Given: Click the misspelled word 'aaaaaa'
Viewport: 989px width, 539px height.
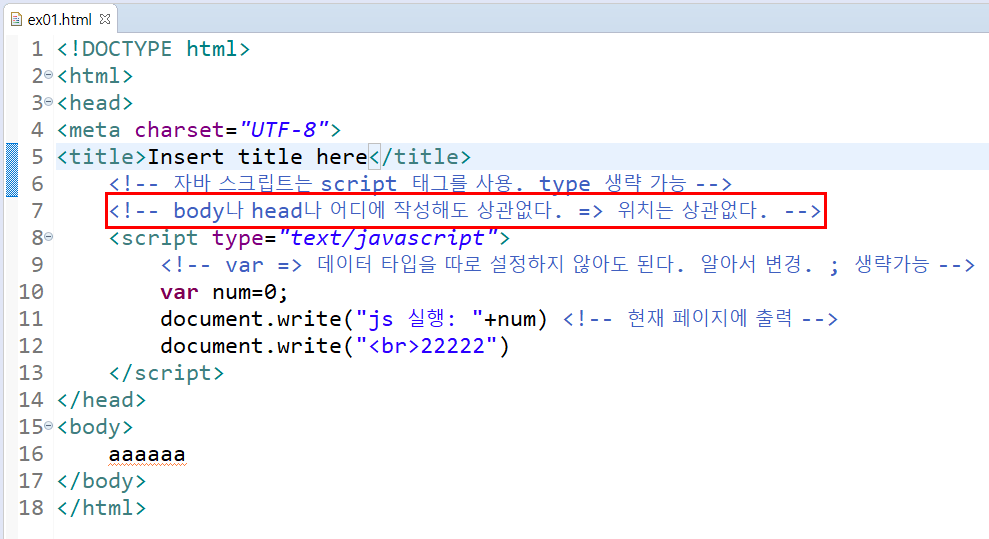Looking at the screenshot, I should coord(147,454).
